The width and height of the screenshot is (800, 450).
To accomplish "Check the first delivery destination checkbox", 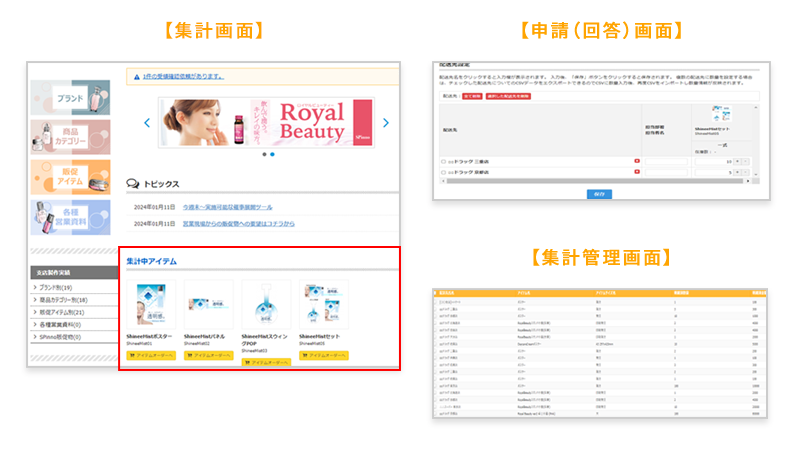I will coord(444,160).
